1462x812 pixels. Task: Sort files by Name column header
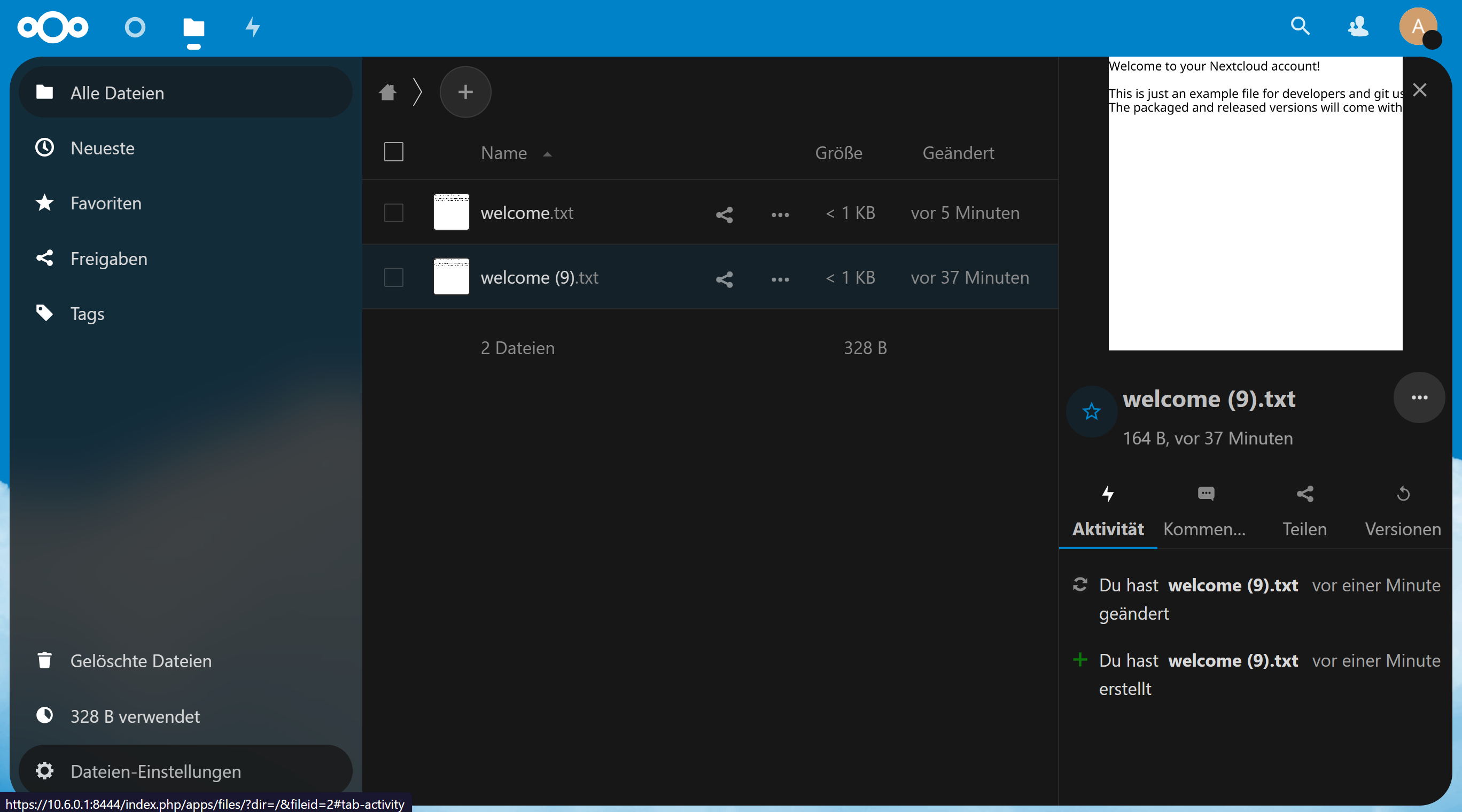[x=504, y=153]
